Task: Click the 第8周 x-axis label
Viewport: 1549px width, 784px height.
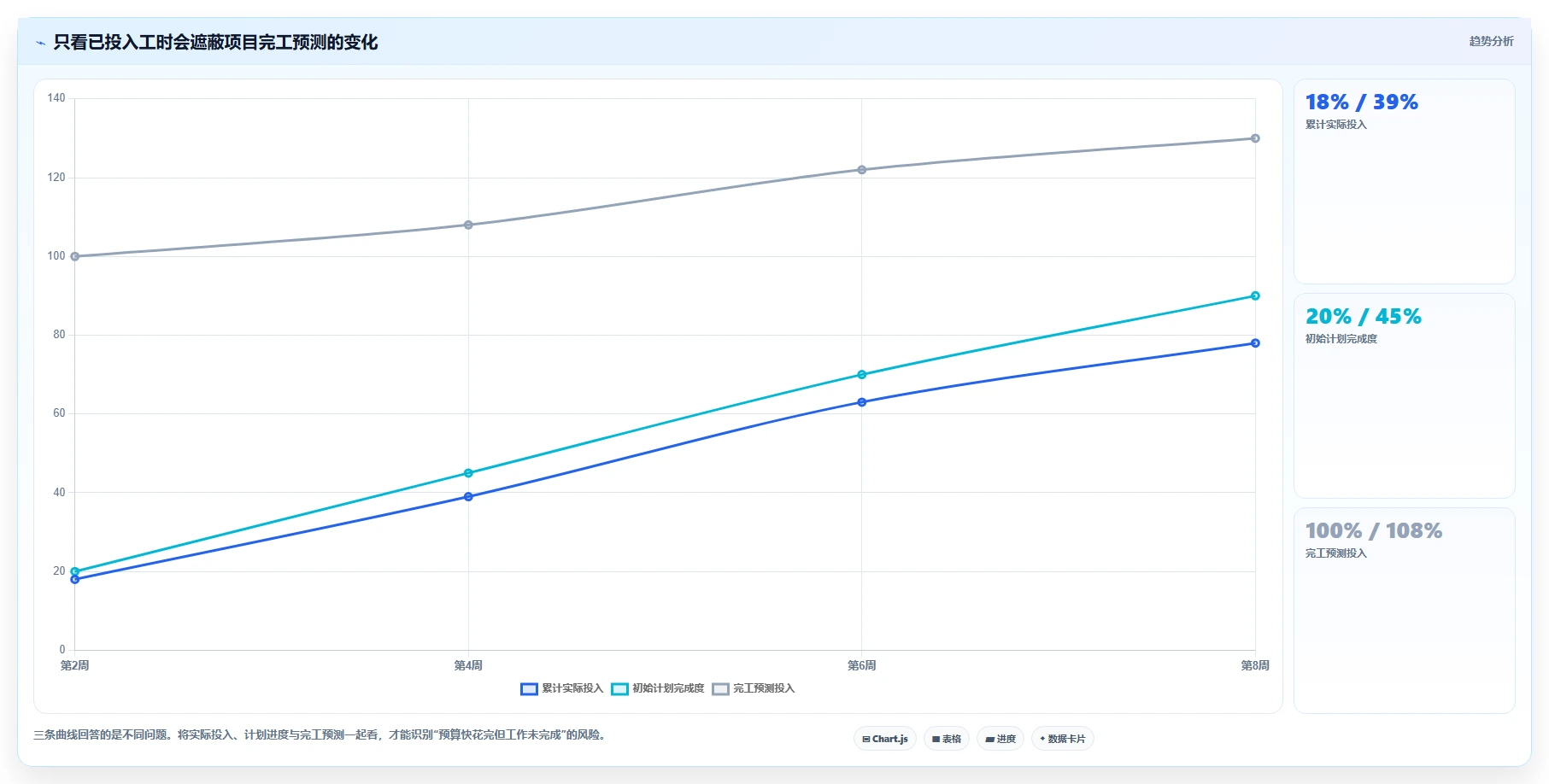Action: tap(1255, 665)
